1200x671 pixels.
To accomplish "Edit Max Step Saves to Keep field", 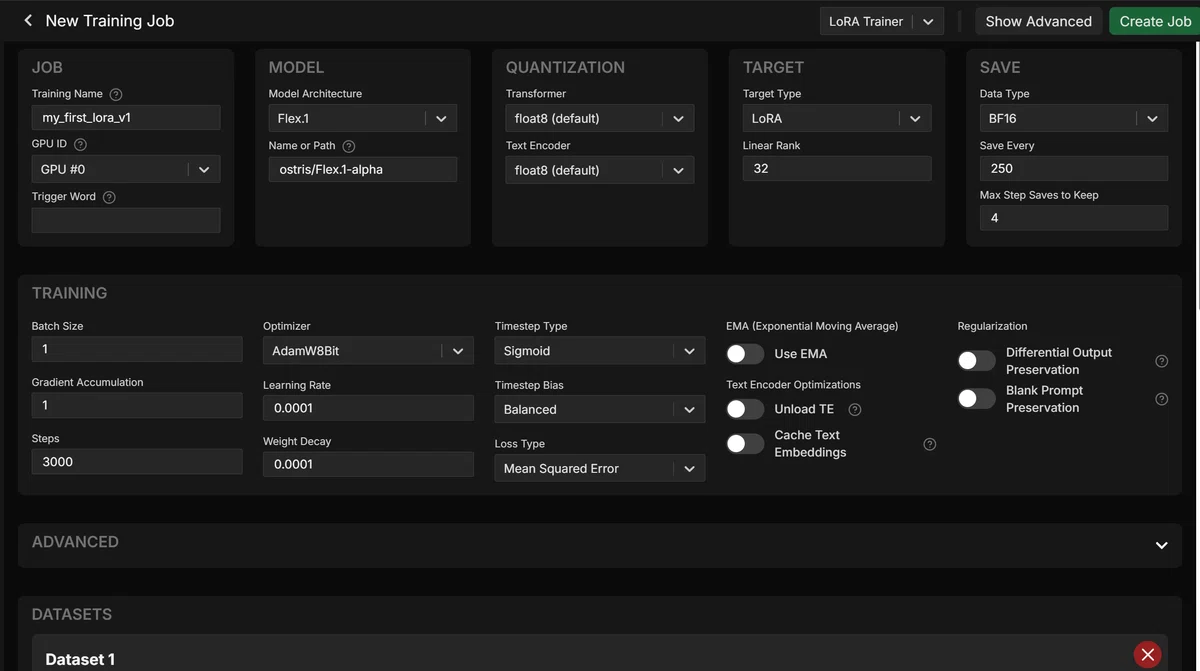I will click(1074, 218).
